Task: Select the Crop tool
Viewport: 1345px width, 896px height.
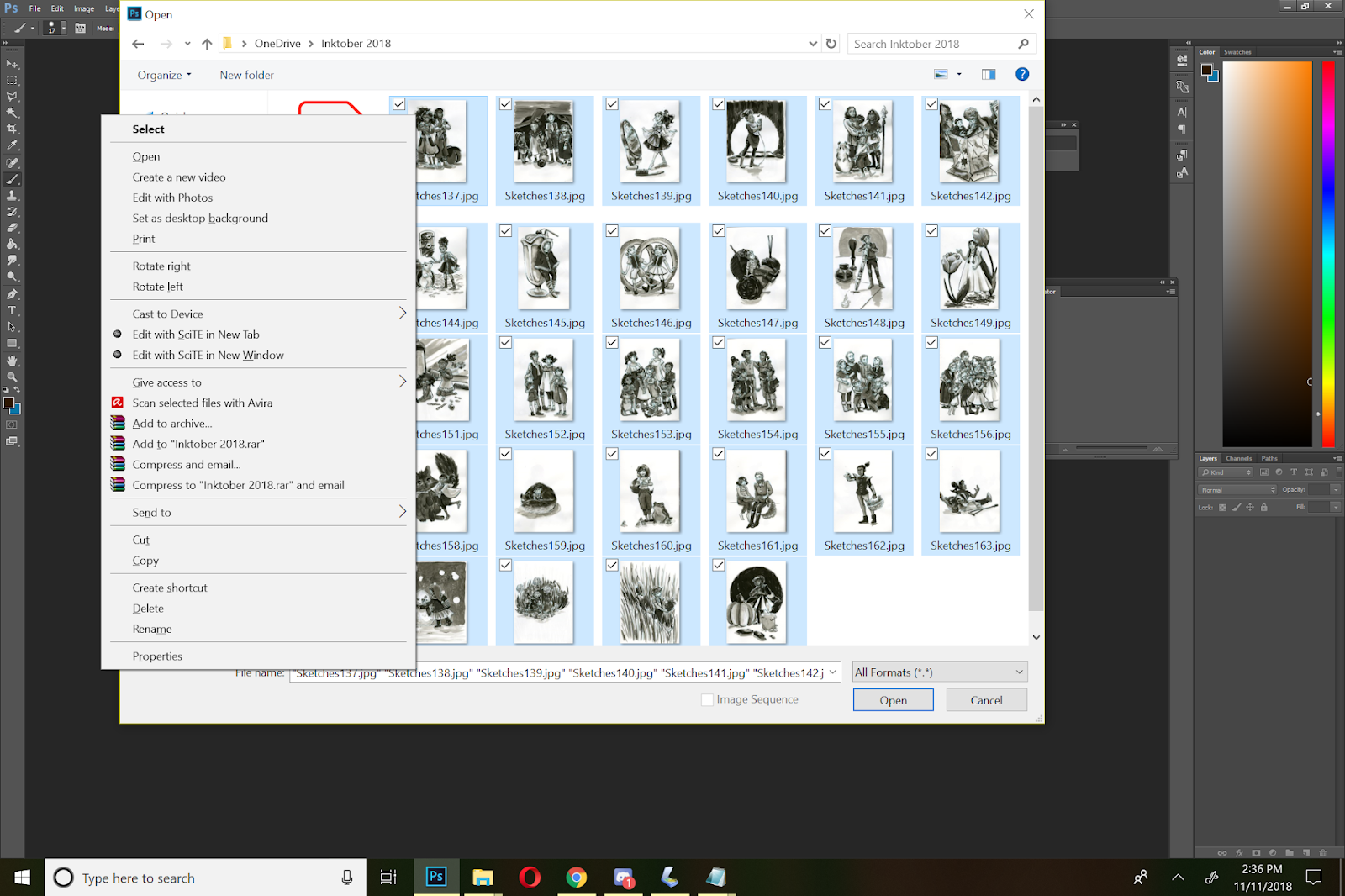Action: tap(12, 129)
